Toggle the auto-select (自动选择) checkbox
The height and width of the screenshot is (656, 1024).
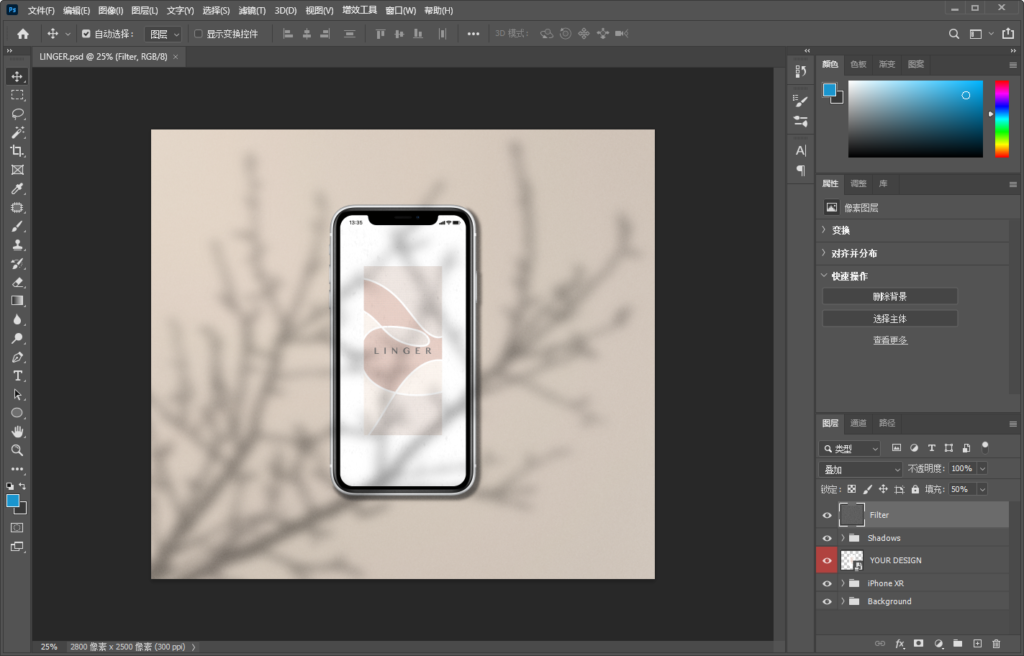[x=86, y=34]
